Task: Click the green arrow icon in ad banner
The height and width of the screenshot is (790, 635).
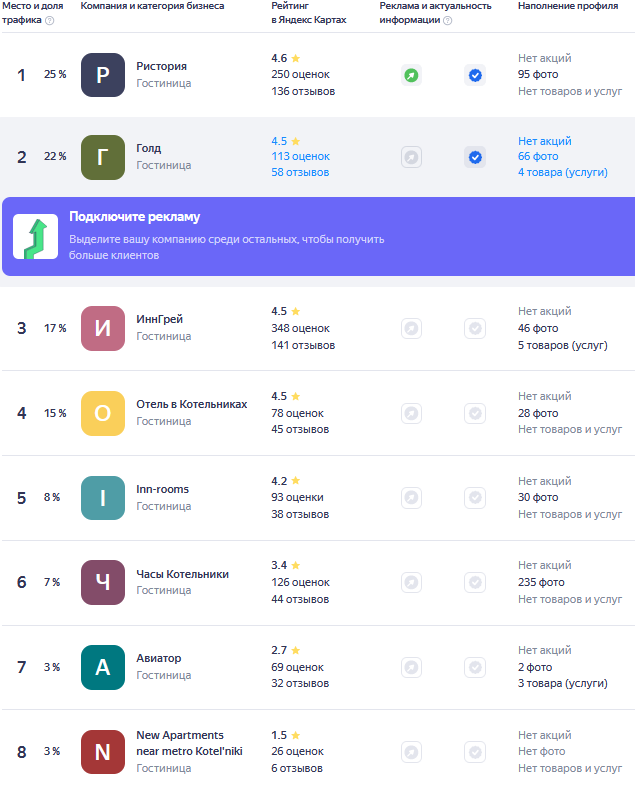Action: pyautogui.click(x=35, y=237)
